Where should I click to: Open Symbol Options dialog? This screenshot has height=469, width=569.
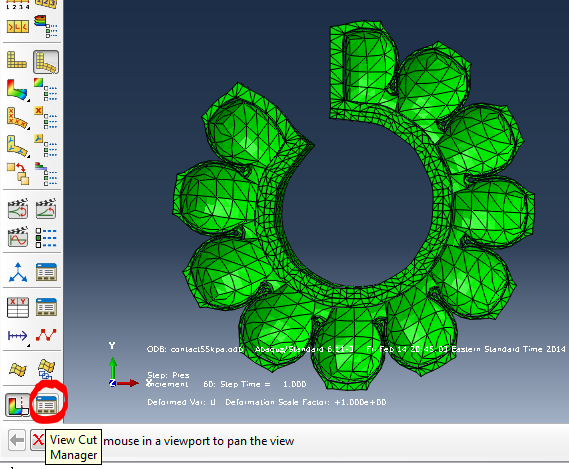pyautogui.click(x=46, y=117)
